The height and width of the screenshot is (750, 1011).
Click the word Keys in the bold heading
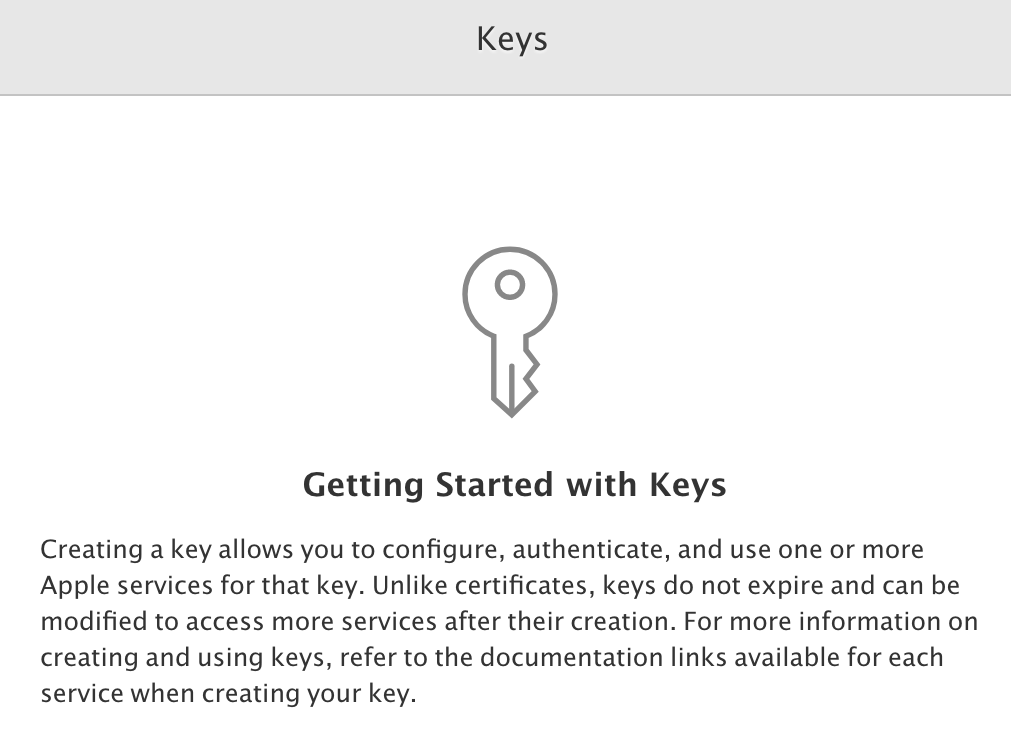(688, 485)
